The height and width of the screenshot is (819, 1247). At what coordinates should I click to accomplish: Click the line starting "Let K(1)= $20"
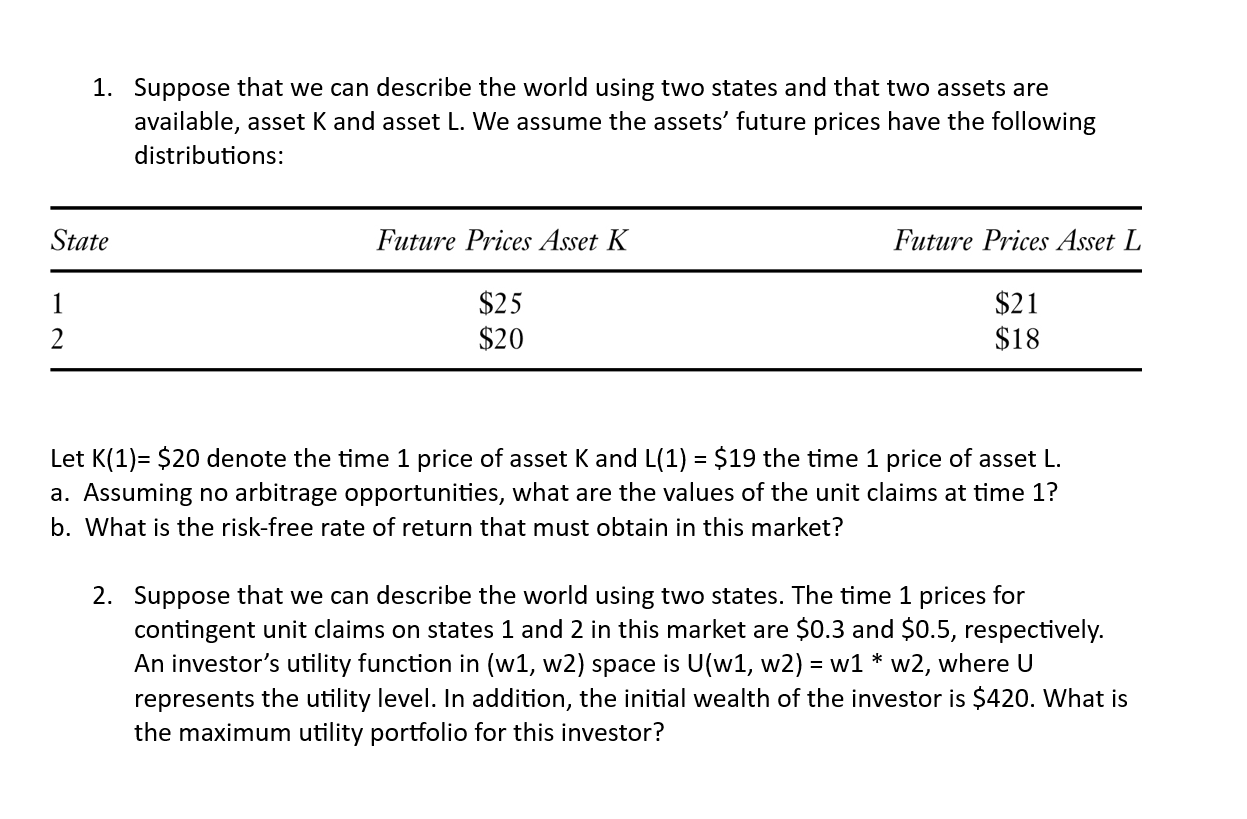556,459
